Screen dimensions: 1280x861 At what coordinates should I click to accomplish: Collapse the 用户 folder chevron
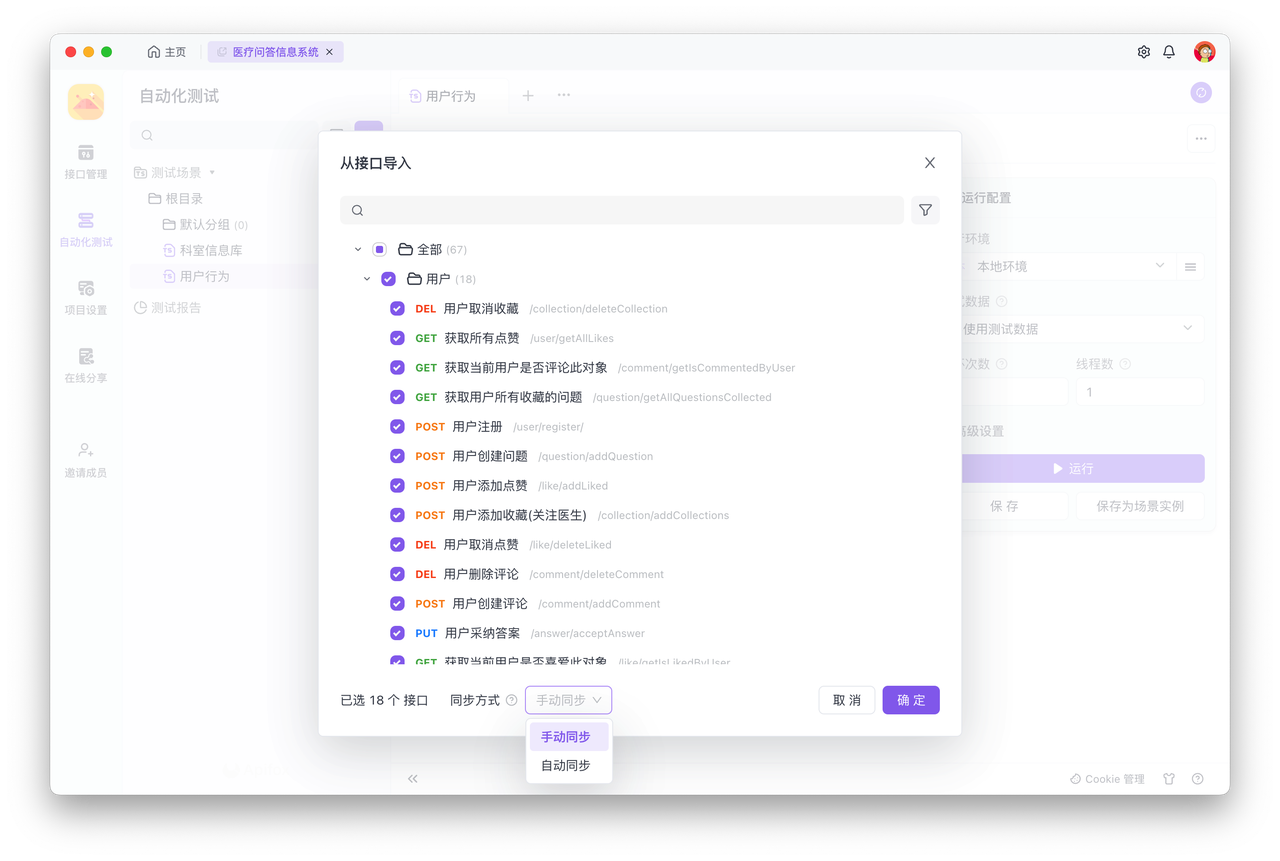click(367, 279)
